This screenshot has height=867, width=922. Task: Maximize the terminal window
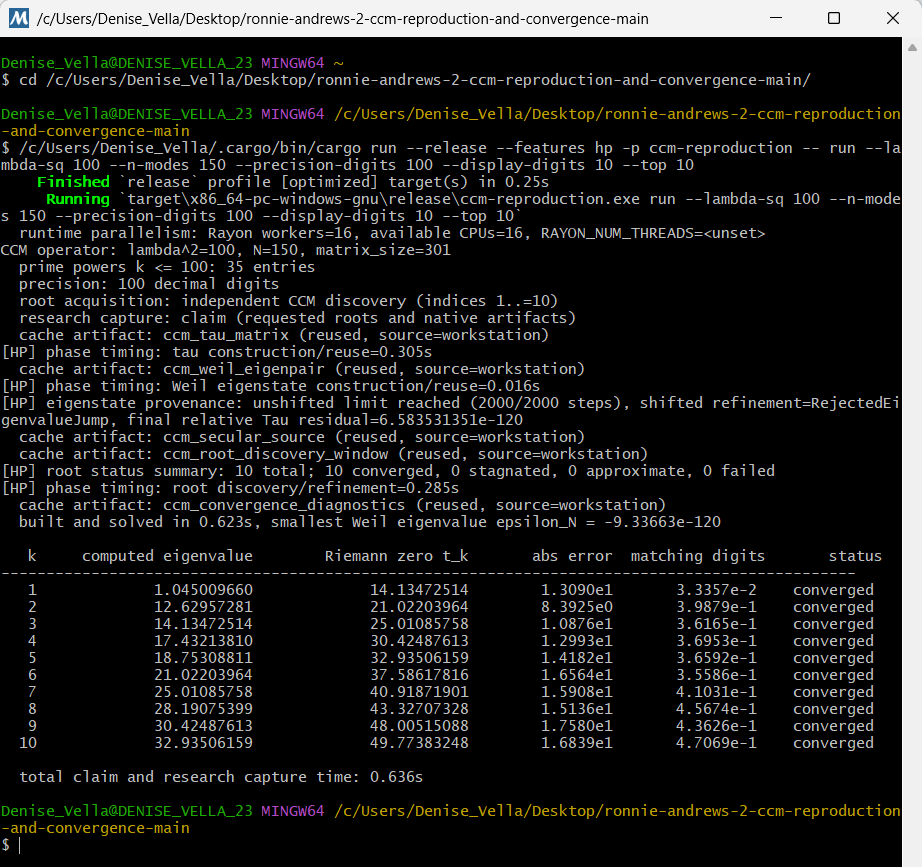click(x=834, y=18)
